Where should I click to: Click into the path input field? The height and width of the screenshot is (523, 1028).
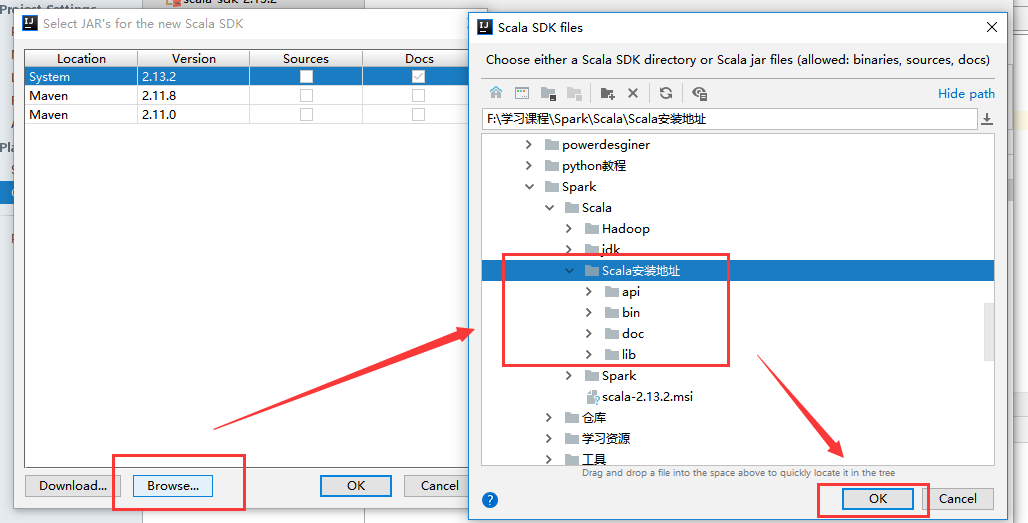pos(729,119)
